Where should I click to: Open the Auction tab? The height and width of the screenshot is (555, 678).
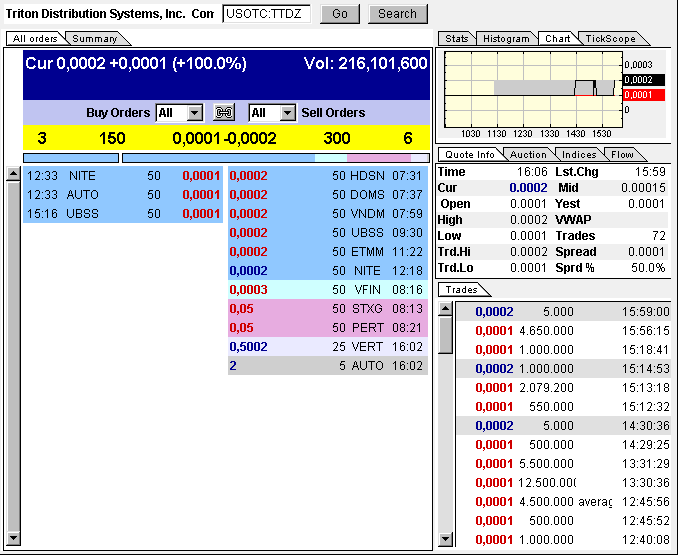[x=528, y=155]
